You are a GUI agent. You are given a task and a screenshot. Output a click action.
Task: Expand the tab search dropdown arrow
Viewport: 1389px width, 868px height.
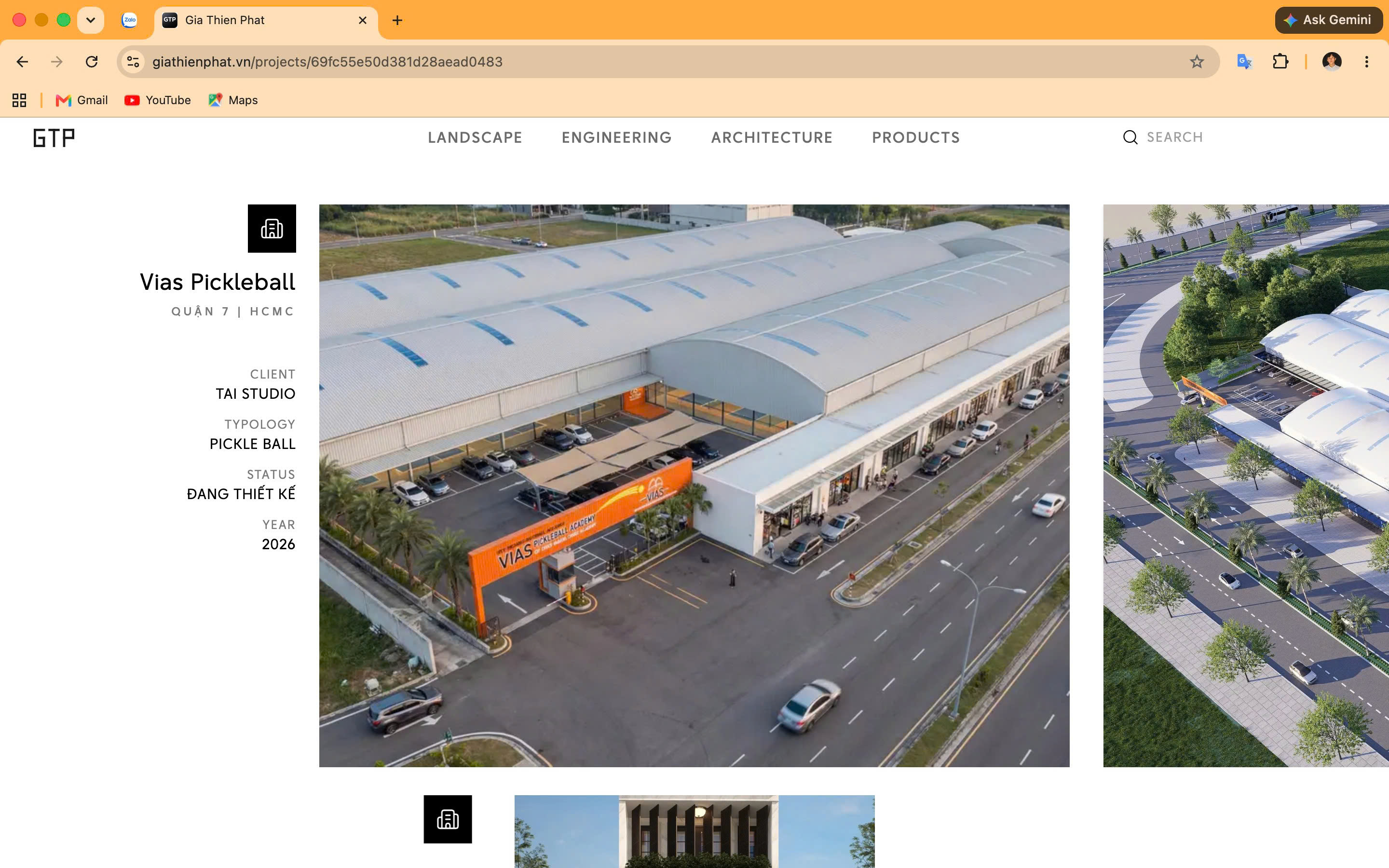coord(91,20)
